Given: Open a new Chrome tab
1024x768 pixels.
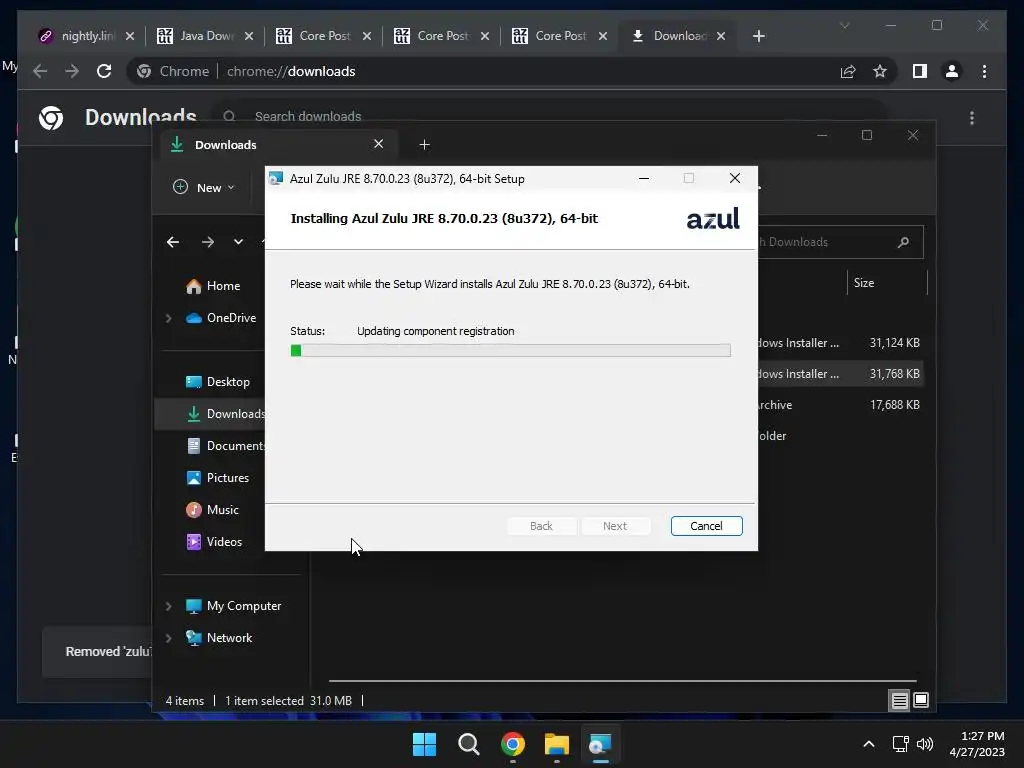Looking at the screenshot, I should [758, 36].
